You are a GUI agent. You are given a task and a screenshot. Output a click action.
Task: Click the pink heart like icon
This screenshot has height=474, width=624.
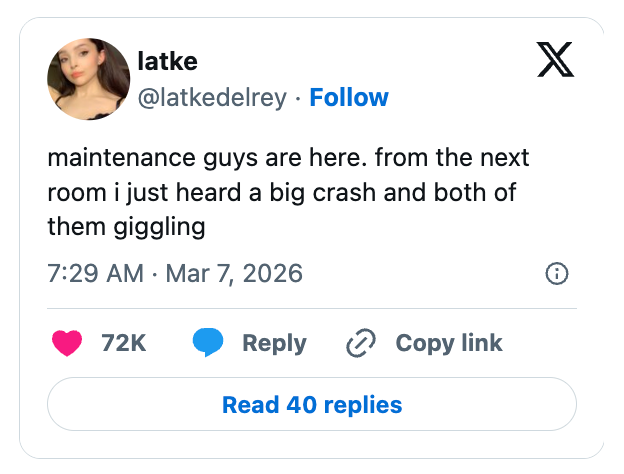click(x=66, y=343)
